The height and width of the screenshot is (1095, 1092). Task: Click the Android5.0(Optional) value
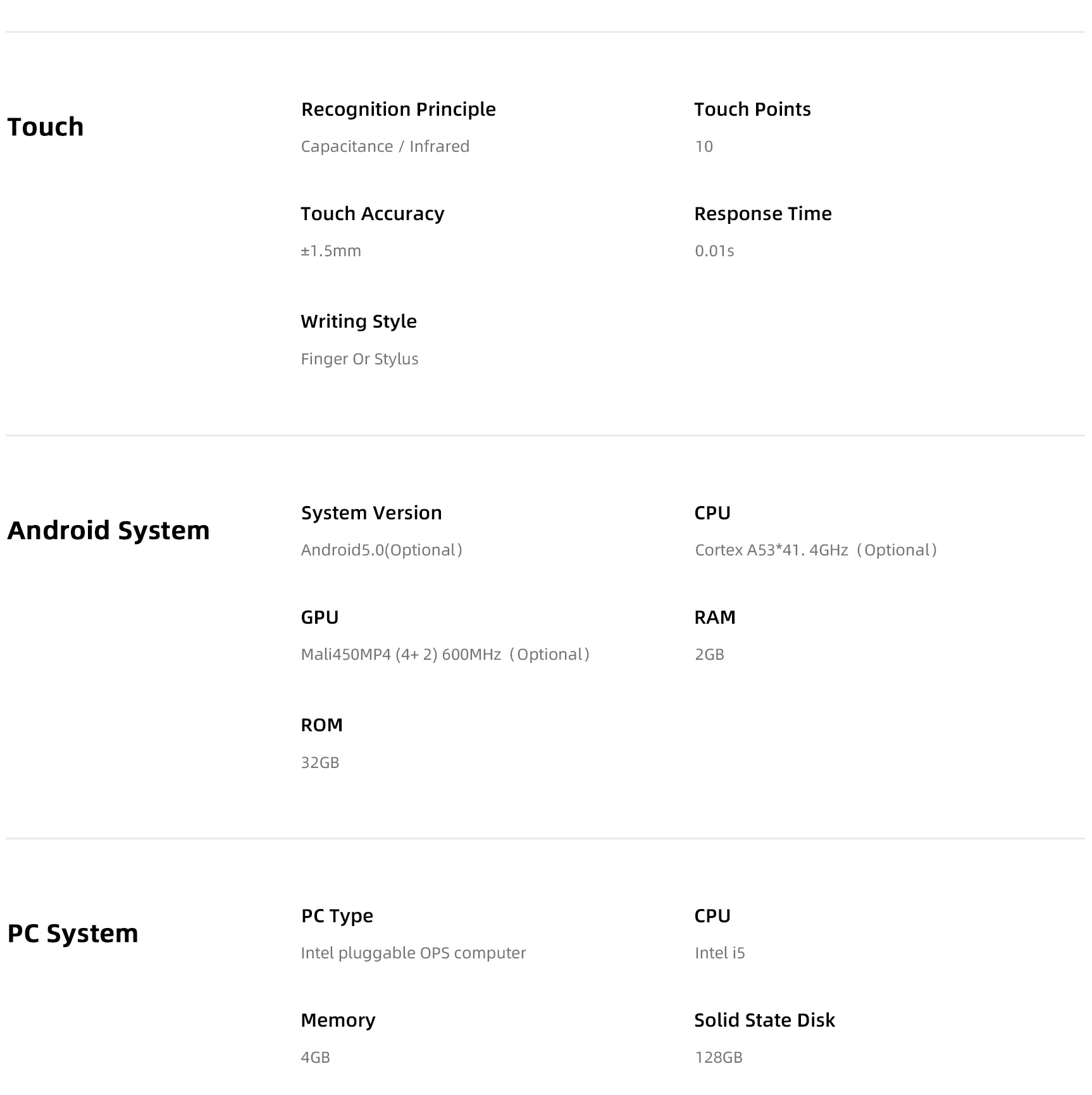[x=382, y=550]
